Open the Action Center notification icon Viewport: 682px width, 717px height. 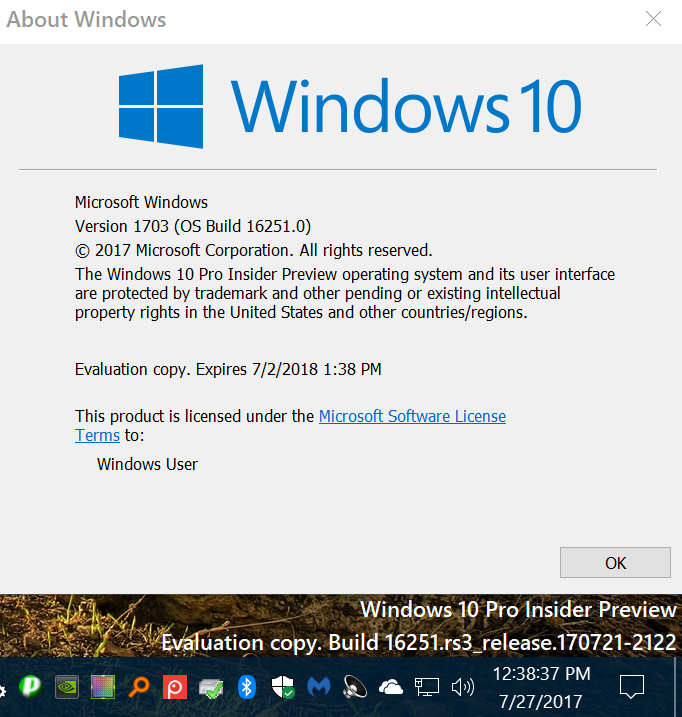tap(632, 687)
